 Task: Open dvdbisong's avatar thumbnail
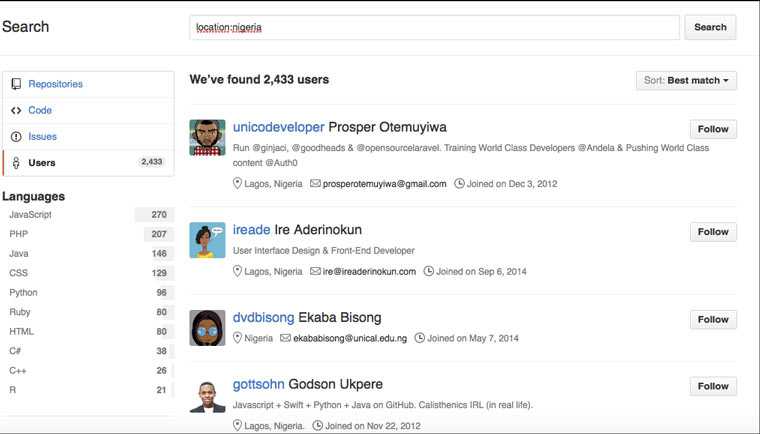coord(207,328)
